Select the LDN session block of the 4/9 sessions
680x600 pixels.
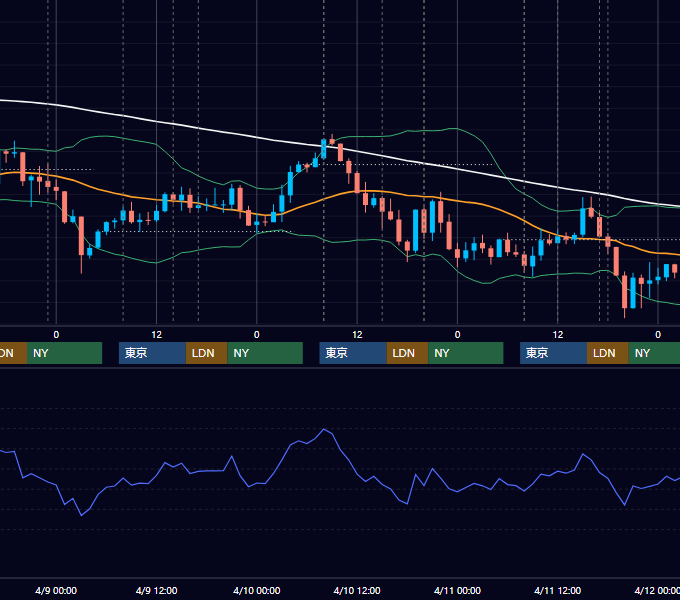coord(206,353)
